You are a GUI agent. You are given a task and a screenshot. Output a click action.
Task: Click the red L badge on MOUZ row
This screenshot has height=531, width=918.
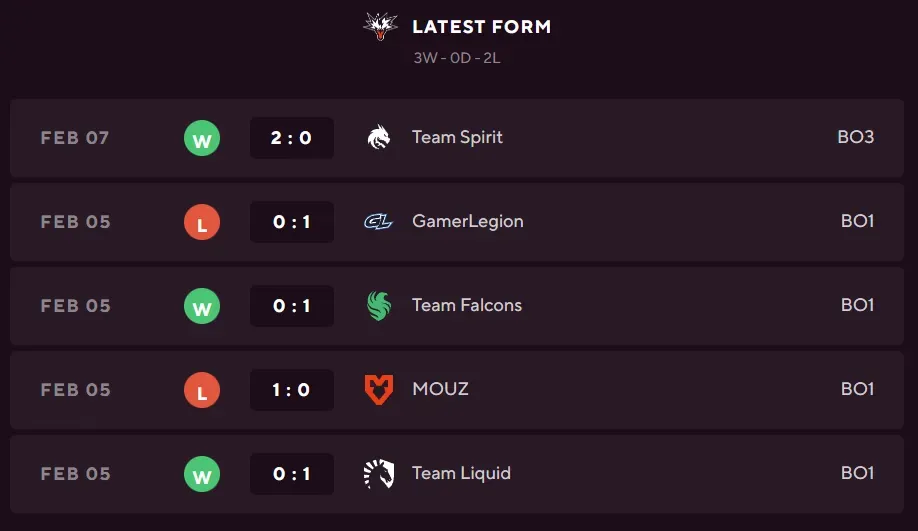coord(202,391)
